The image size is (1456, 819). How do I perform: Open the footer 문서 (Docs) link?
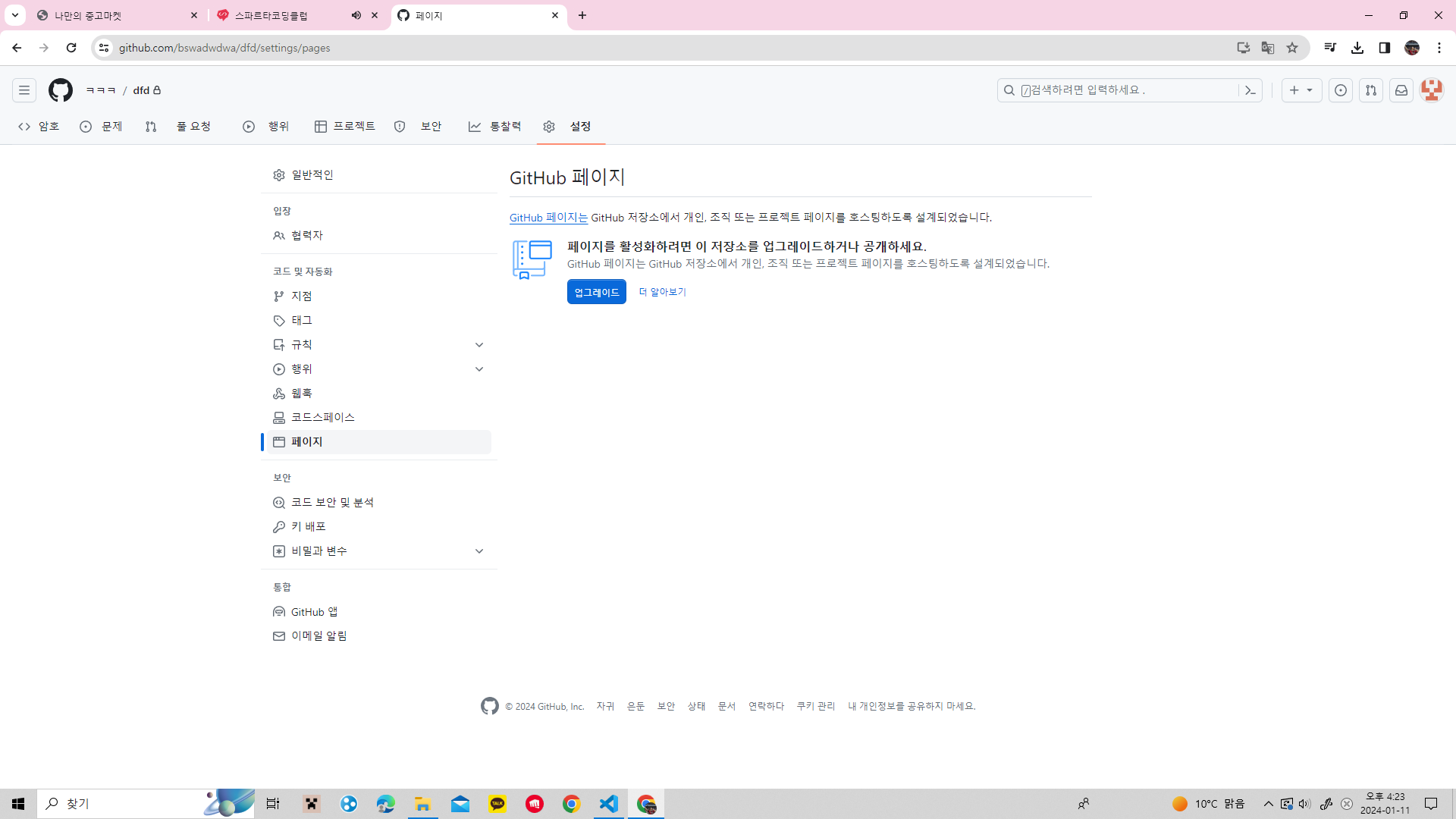[726, 707]
